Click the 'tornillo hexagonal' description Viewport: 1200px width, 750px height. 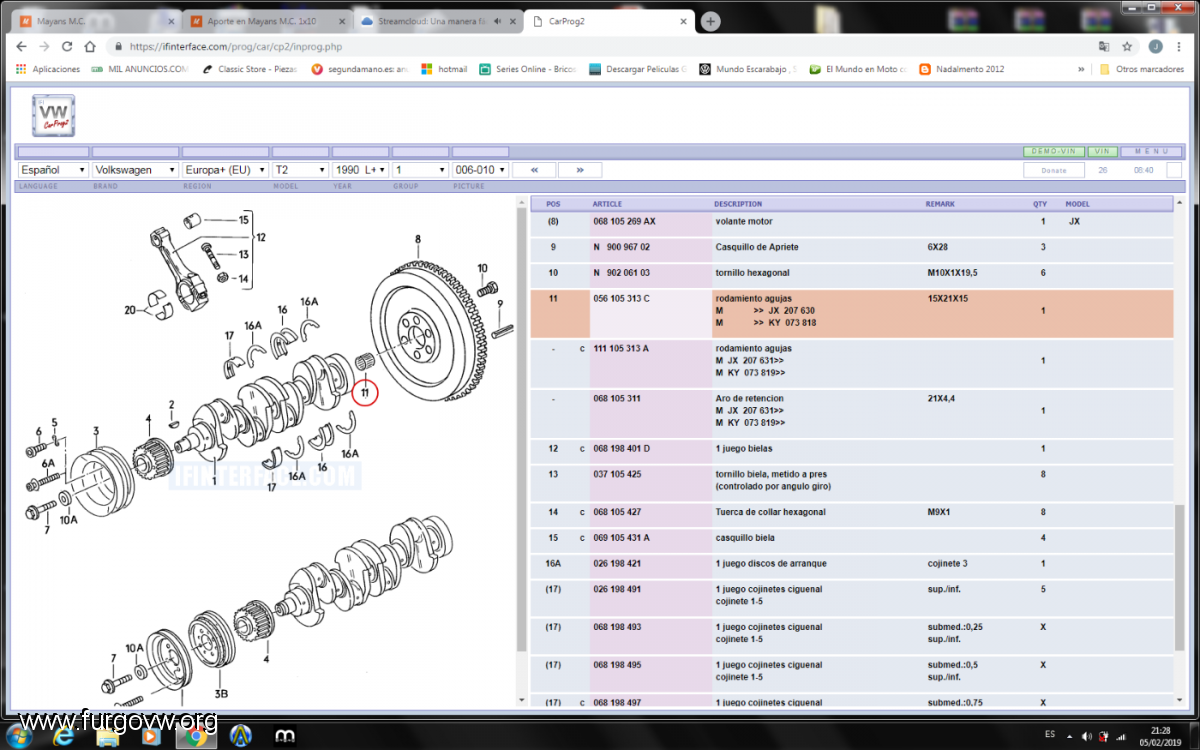point(752,273)
